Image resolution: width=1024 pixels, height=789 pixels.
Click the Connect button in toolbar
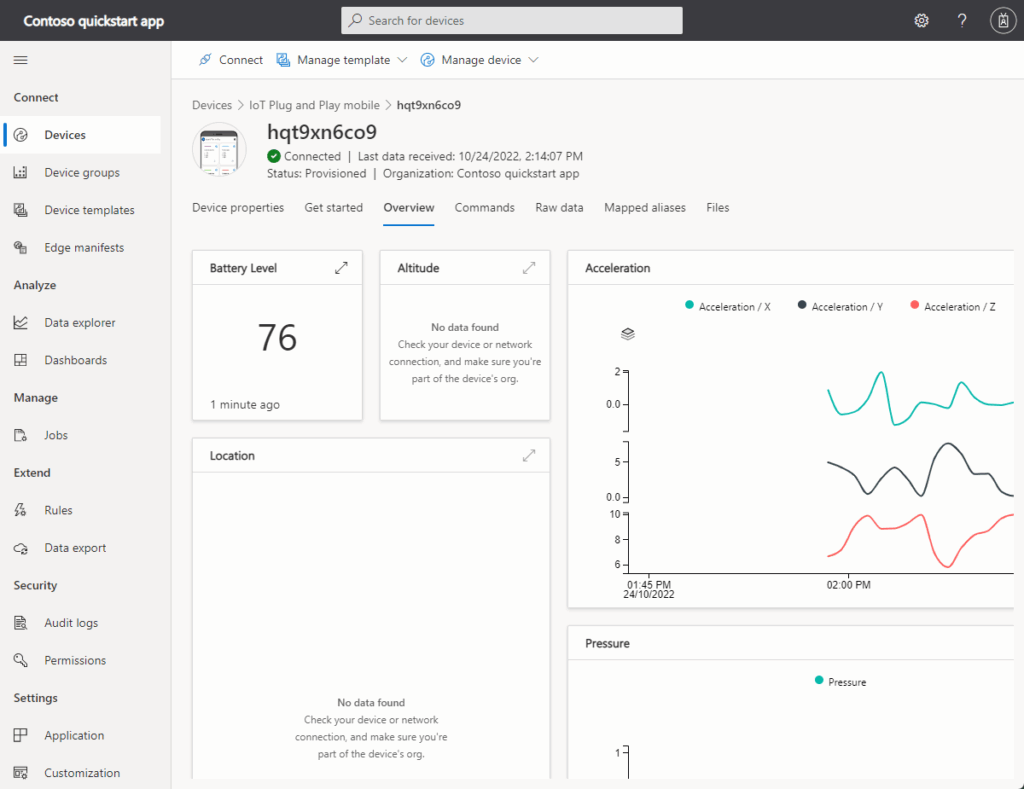[x=230, y=60]
